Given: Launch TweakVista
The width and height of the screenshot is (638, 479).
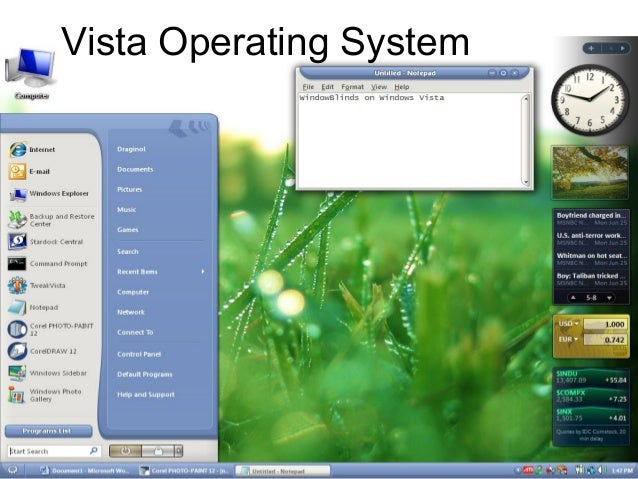Looking at the screenshot, I should (37, 285).
